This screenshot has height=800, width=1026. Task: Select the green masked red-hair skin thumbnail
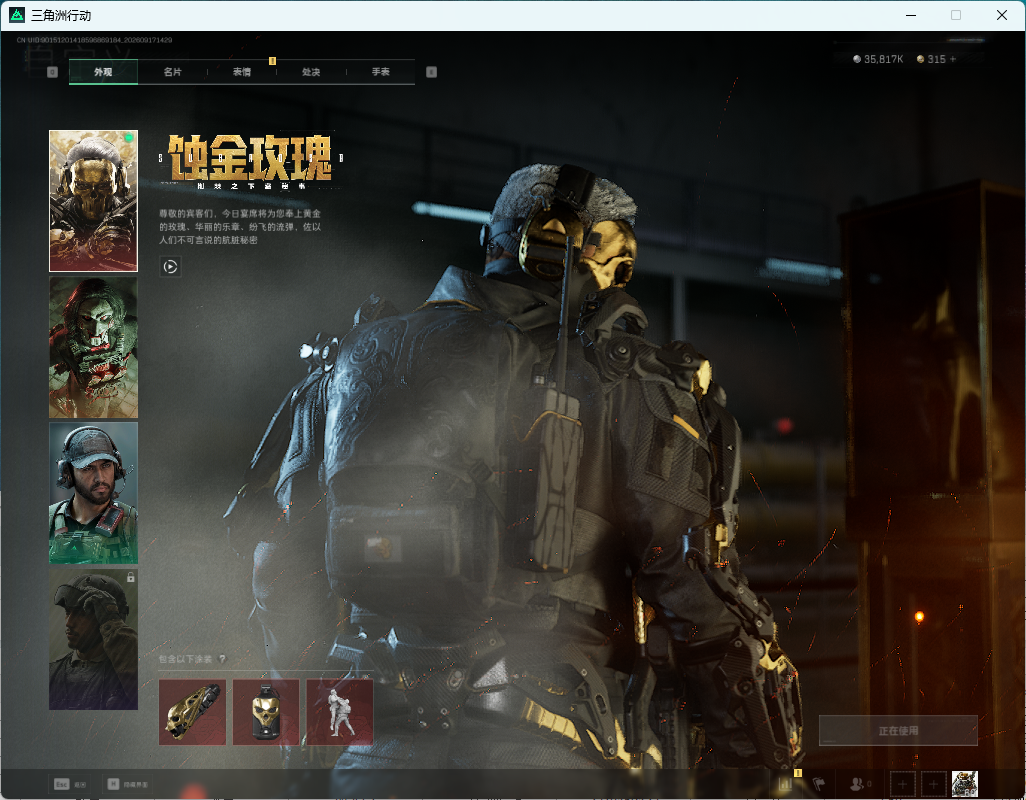94,347
